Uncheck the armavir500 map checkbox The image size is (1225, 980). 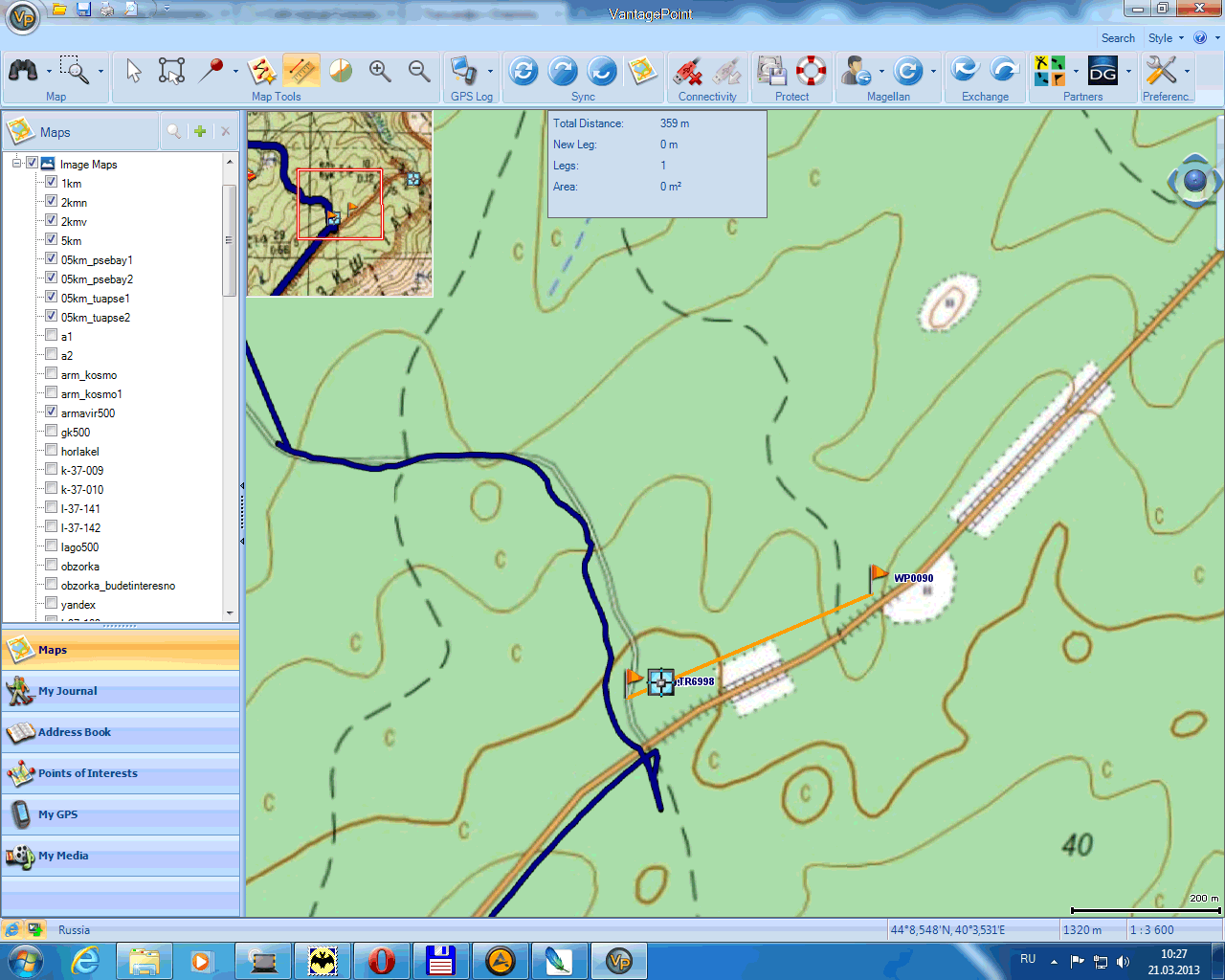tap(52, 412)
